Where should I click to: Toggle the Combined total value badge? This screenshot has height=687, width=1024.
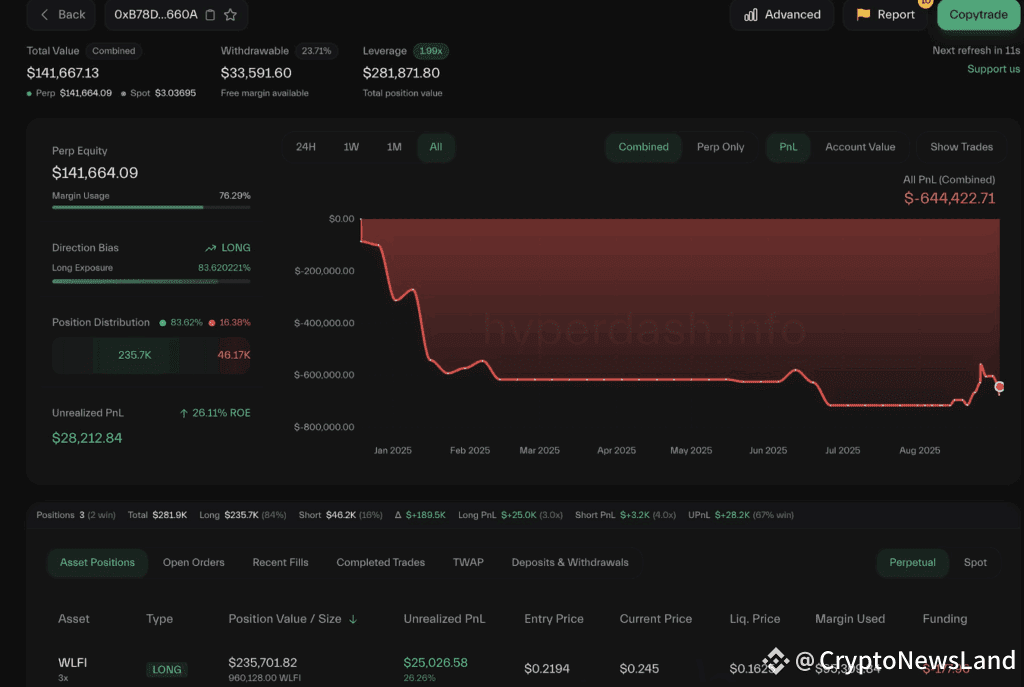114,51
